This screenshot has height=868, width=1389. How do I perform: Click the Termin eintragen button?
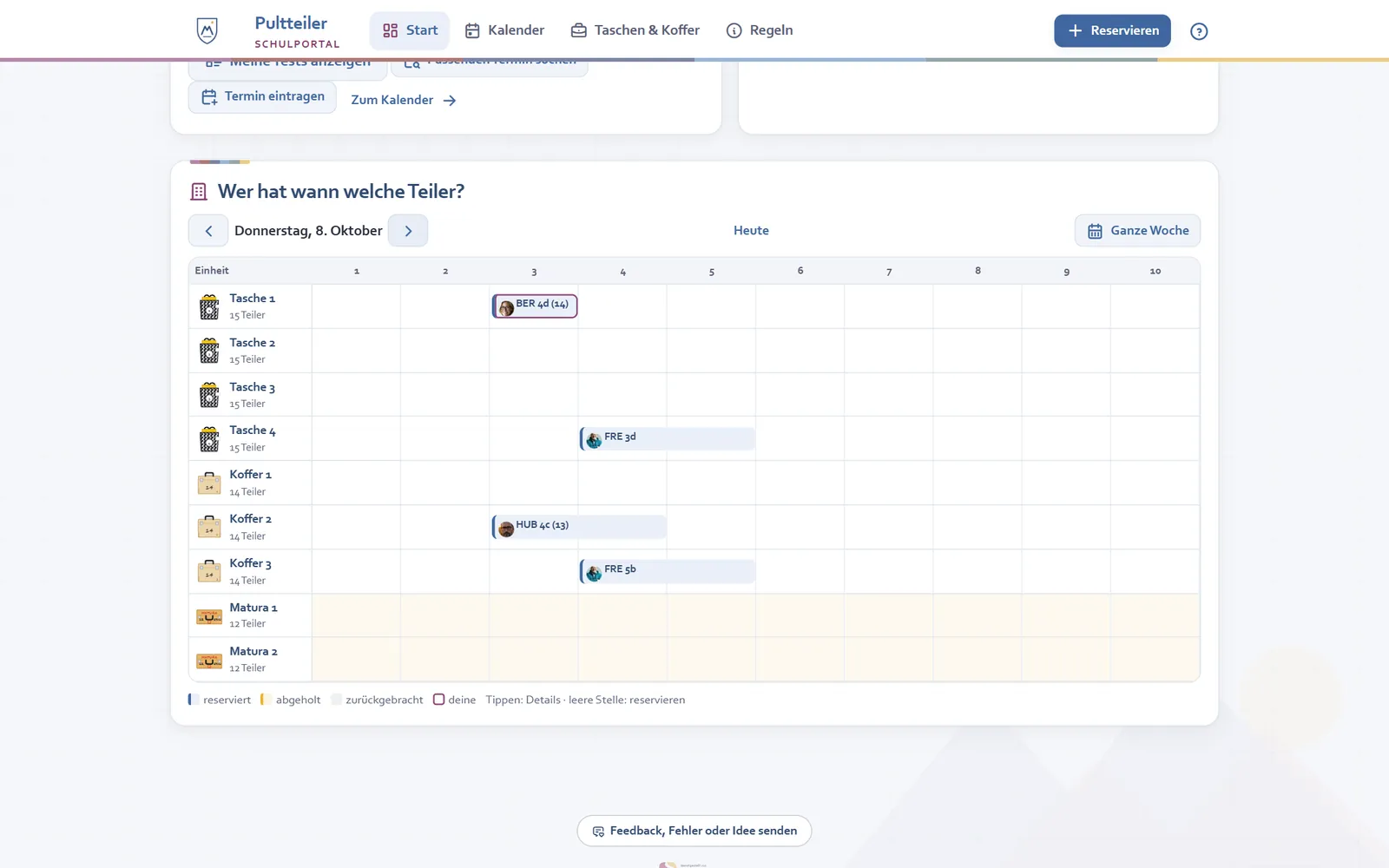point(262,96)
